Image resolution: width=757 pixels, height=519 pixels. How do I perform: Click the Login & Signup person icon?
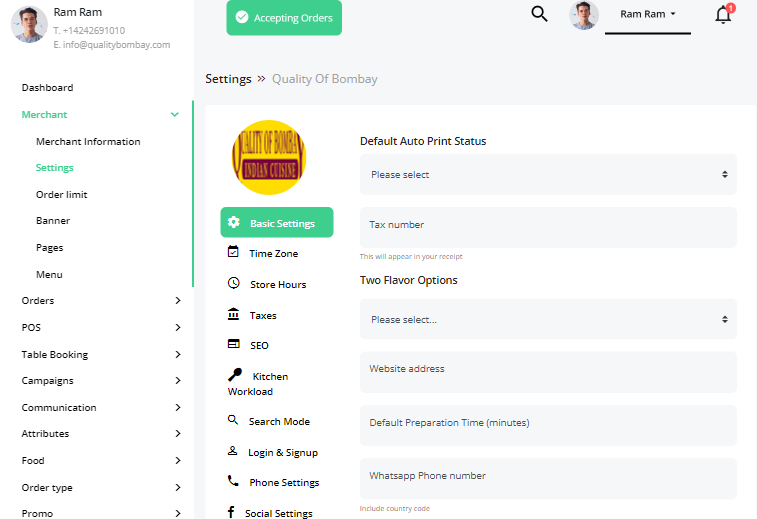click(233, 452)
